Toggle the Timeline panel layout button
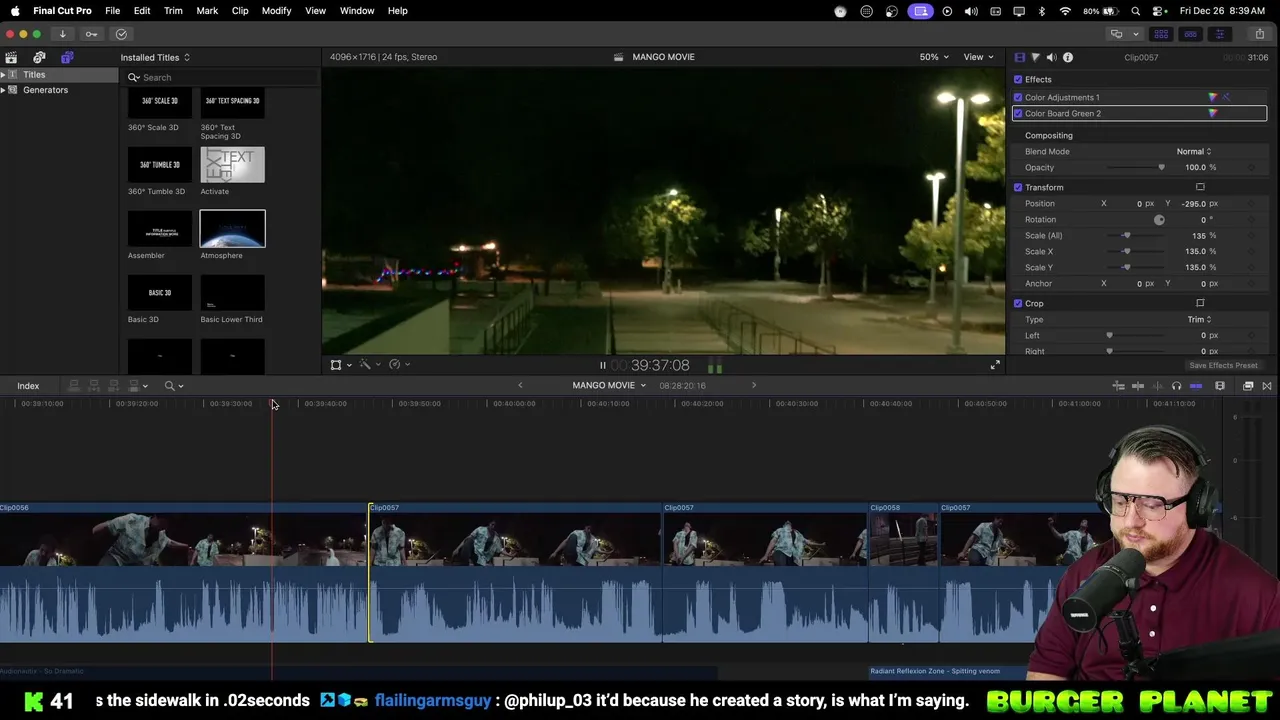1280x720 pixels. [x=1190, y=34]
